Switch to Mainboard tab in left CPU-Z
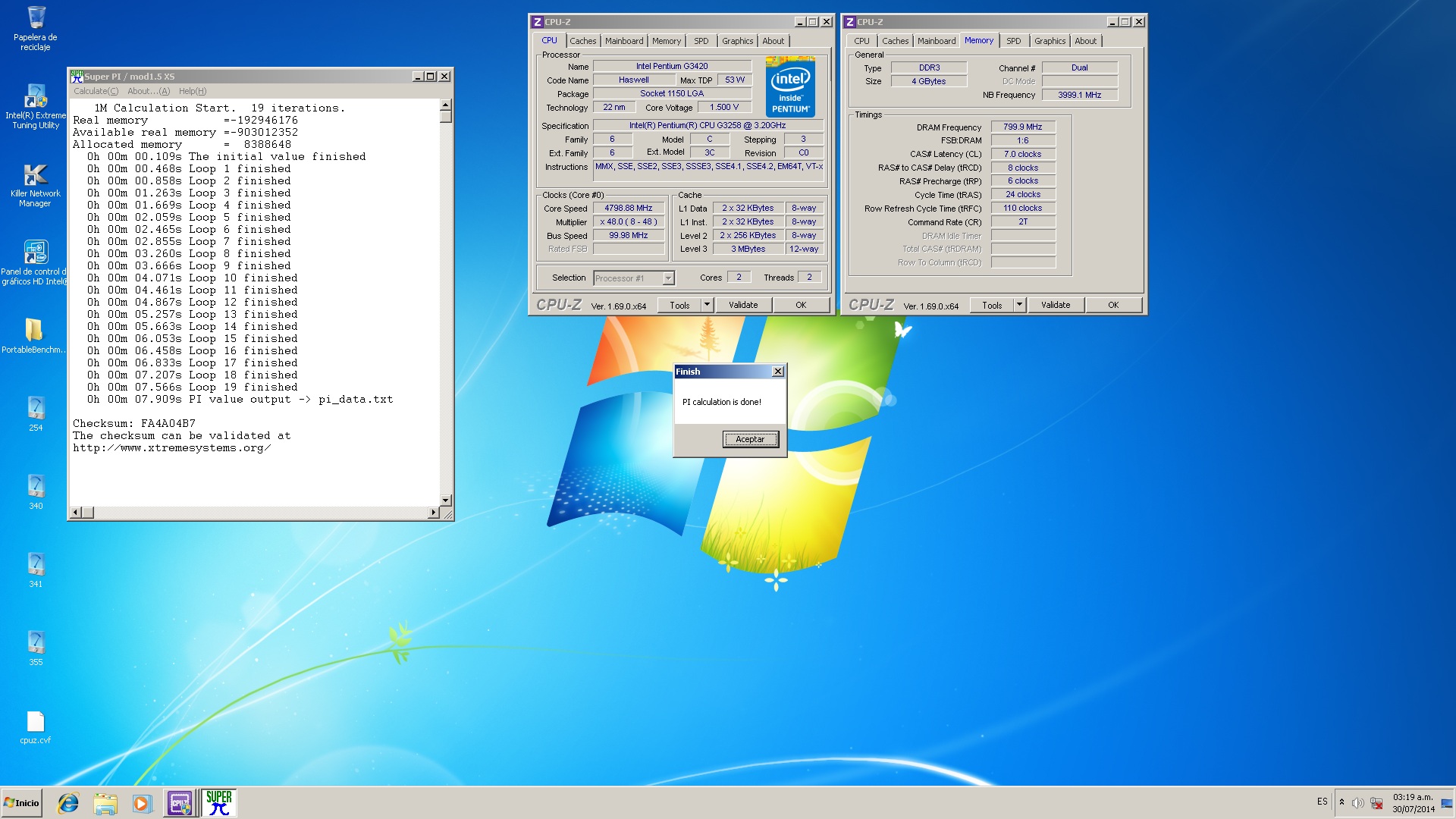This screenshot has height=819, width=1456. click(624, 41)
